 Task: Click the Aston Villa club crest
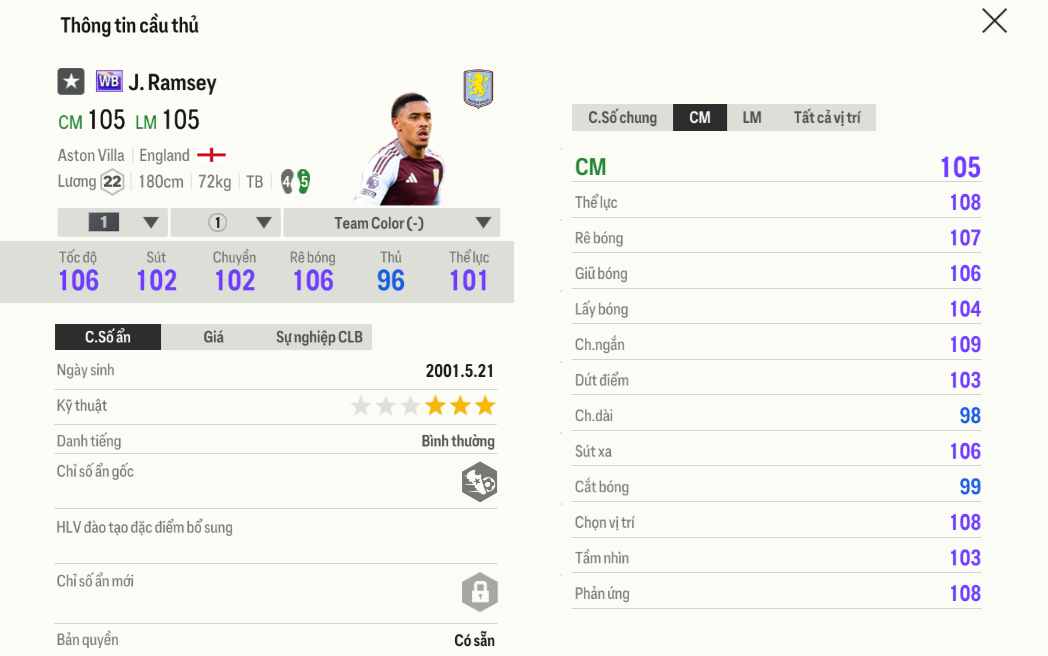coord(478,88)
